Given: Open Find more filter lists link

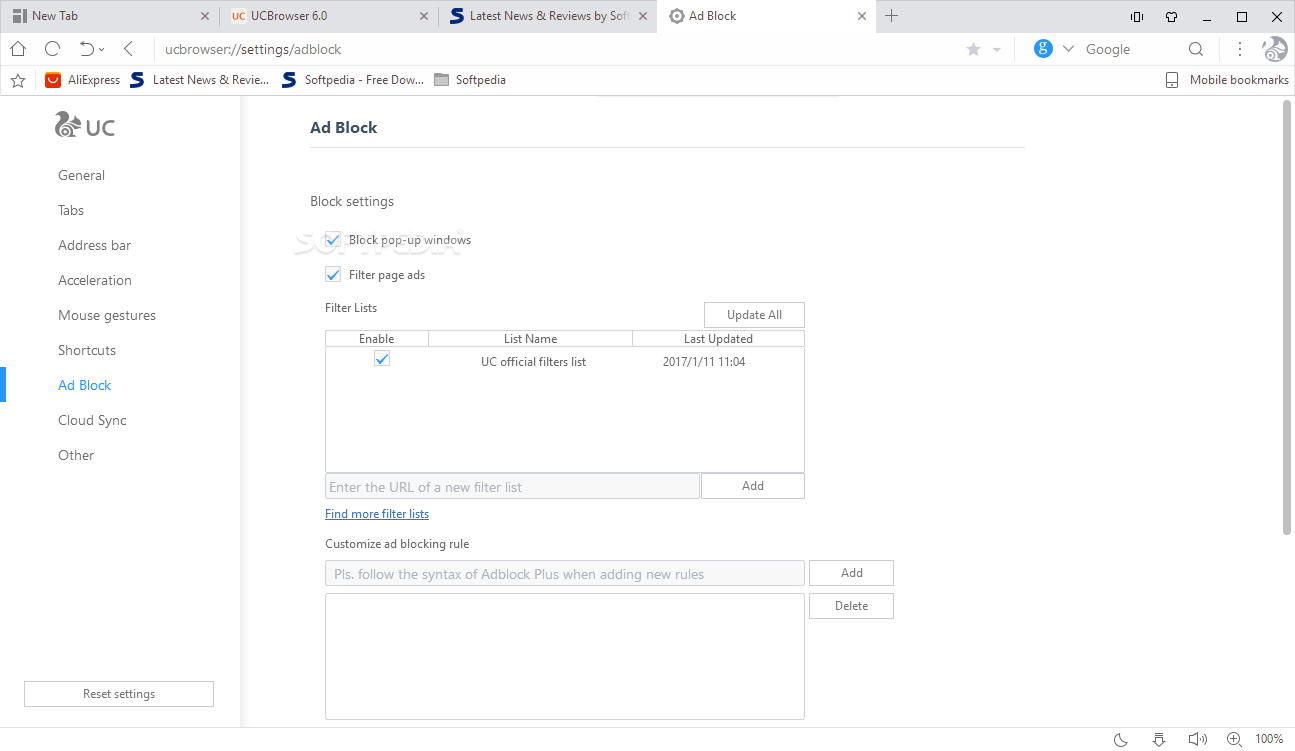Looking at the screenshot, I should (x=377, y=514).
